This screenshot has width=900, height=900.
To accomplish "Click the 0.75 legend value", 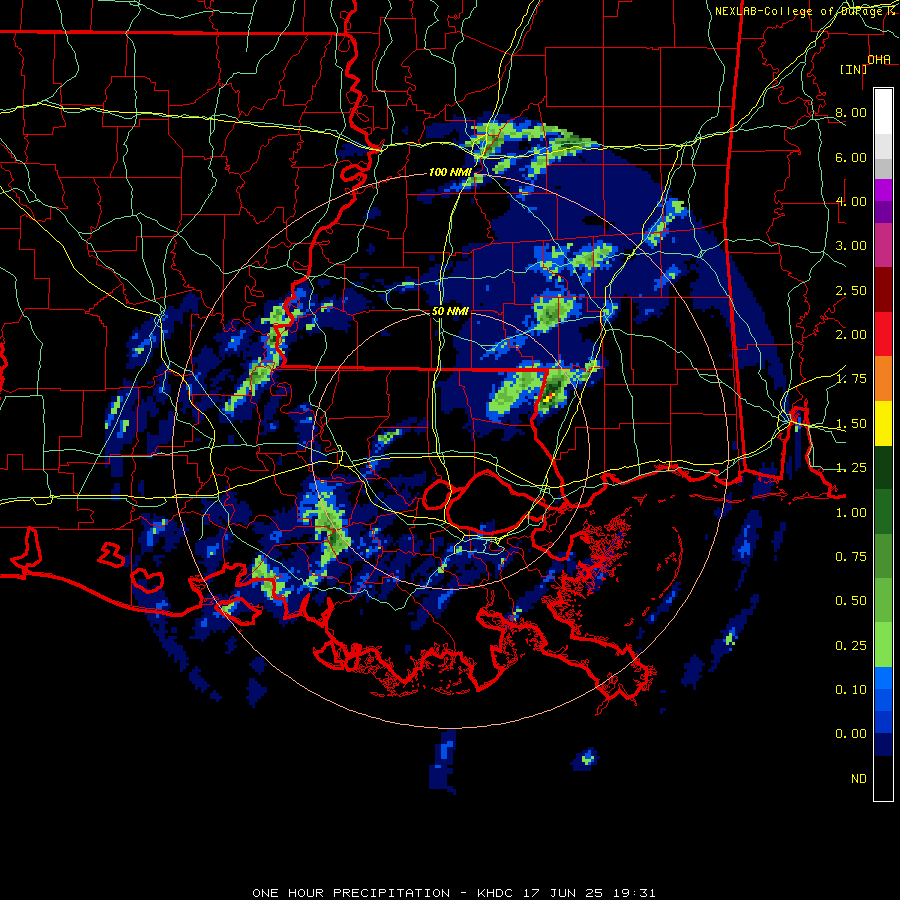I will pyautogui.click(x=851, y=557).
